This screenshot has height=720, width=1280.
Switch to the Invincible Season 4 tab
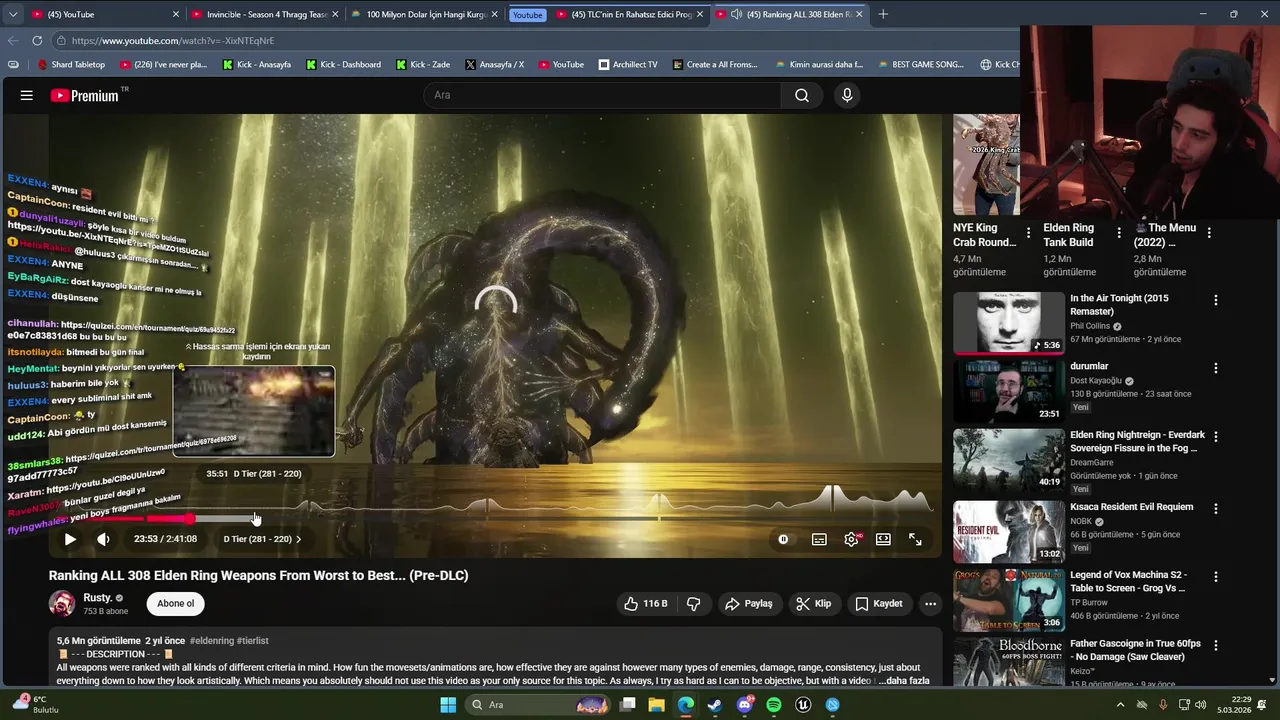pyautogui.click(x=265, y=14)
